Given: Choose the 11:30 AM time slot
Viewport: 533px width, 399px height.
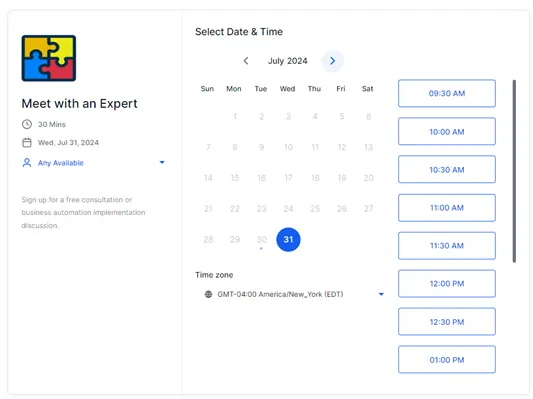Looking at the screenshot, I should [447, 246].
